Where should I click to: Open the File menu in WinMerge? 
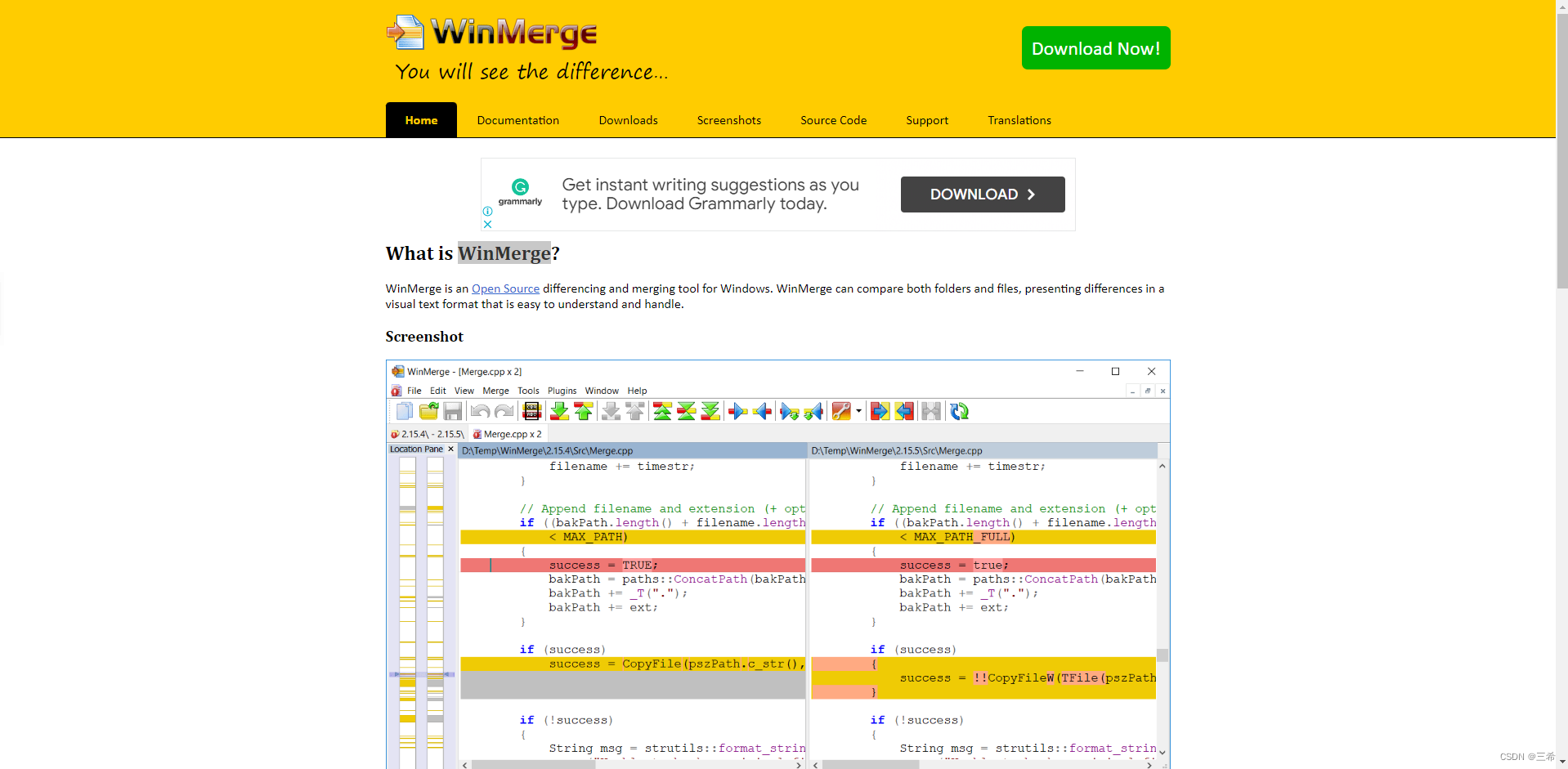click(414, 391)
